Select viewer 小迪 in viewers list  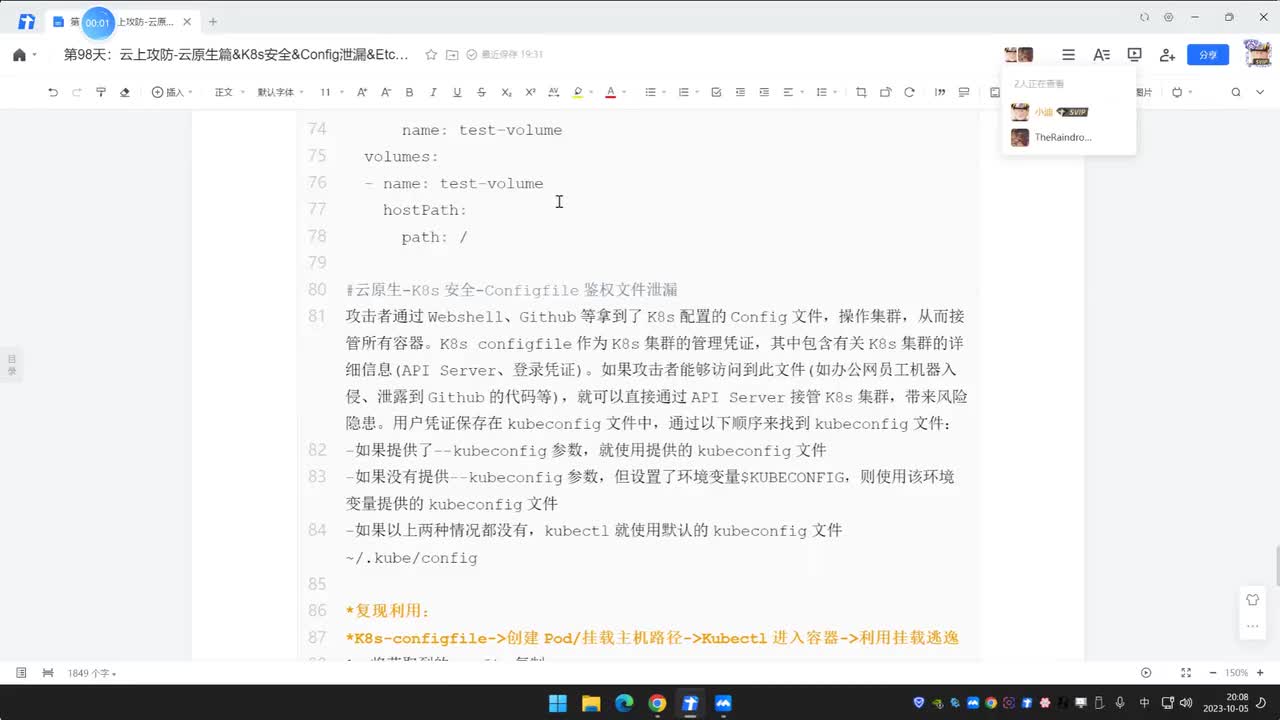pos(1069,112)
